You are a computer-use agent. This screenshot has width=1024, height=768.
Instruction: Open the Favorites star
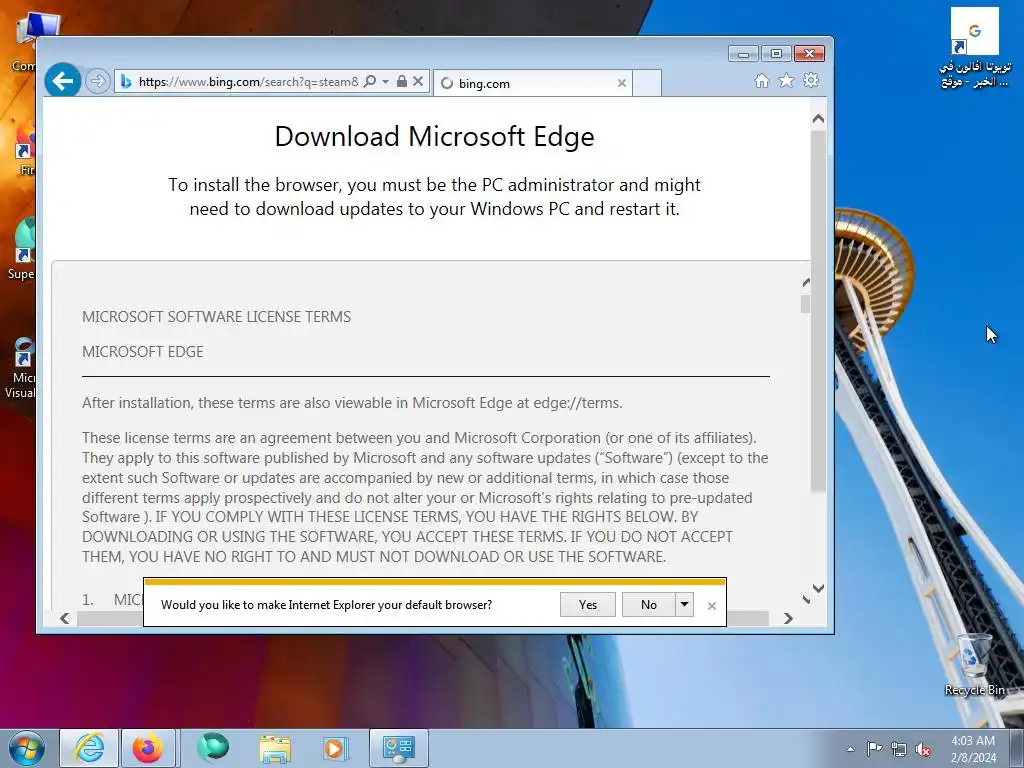tap(786, 80)
